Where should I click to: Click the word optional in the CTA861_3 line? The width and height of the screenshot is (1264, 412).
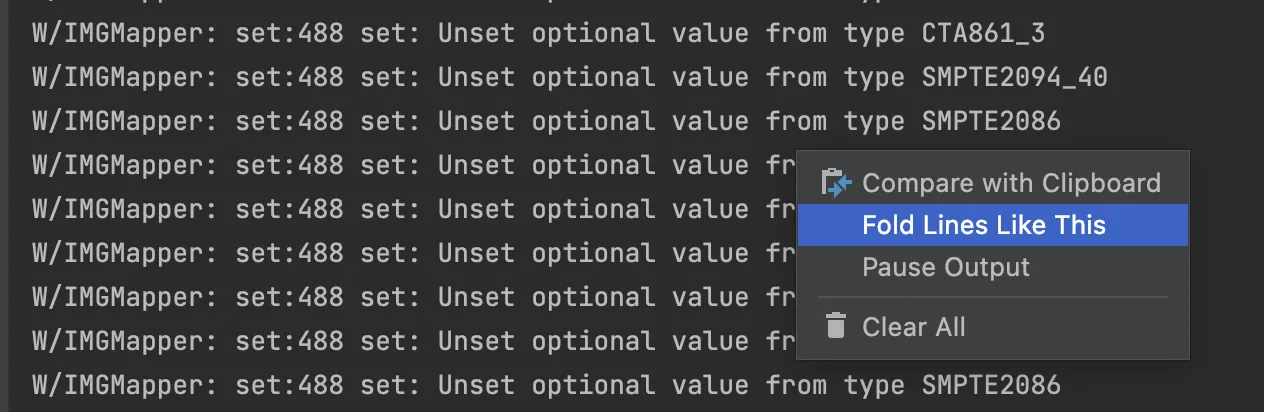[x=593, y=34]
